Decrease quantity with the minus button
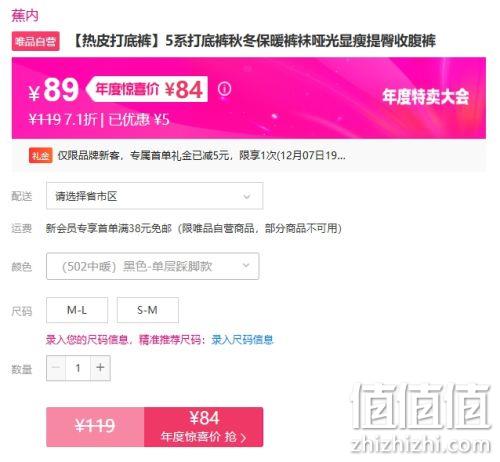 point(56,368)
